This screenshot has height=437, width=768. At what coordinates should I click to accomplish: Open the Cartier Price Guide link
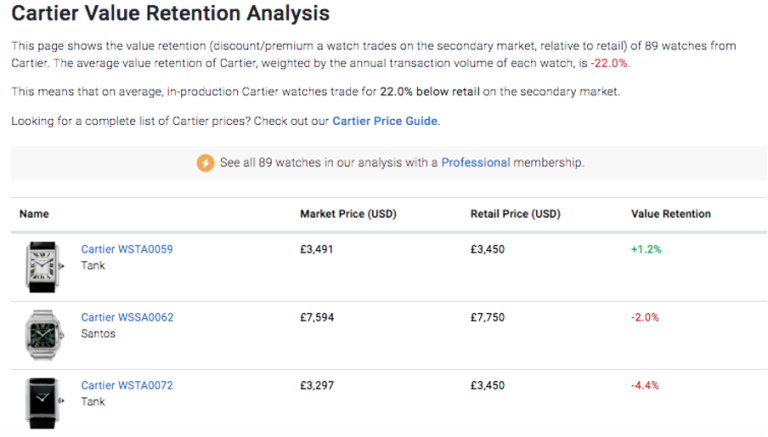click(x=385, y=121)
